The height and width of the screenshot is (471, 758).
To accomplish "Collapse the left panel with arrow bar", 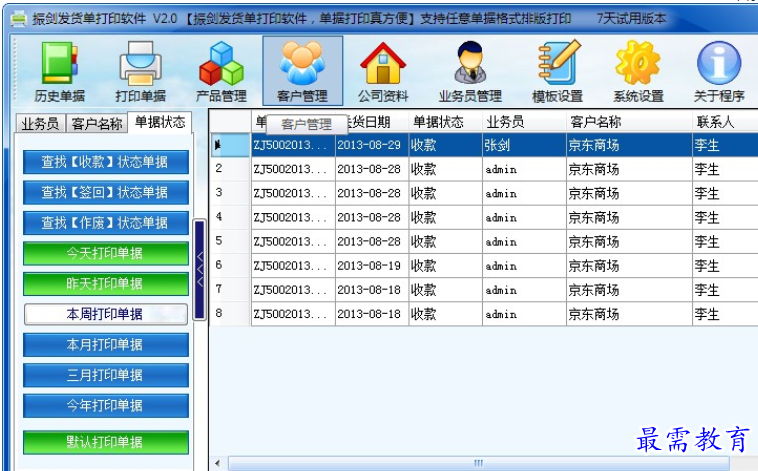I will point(200,269).
